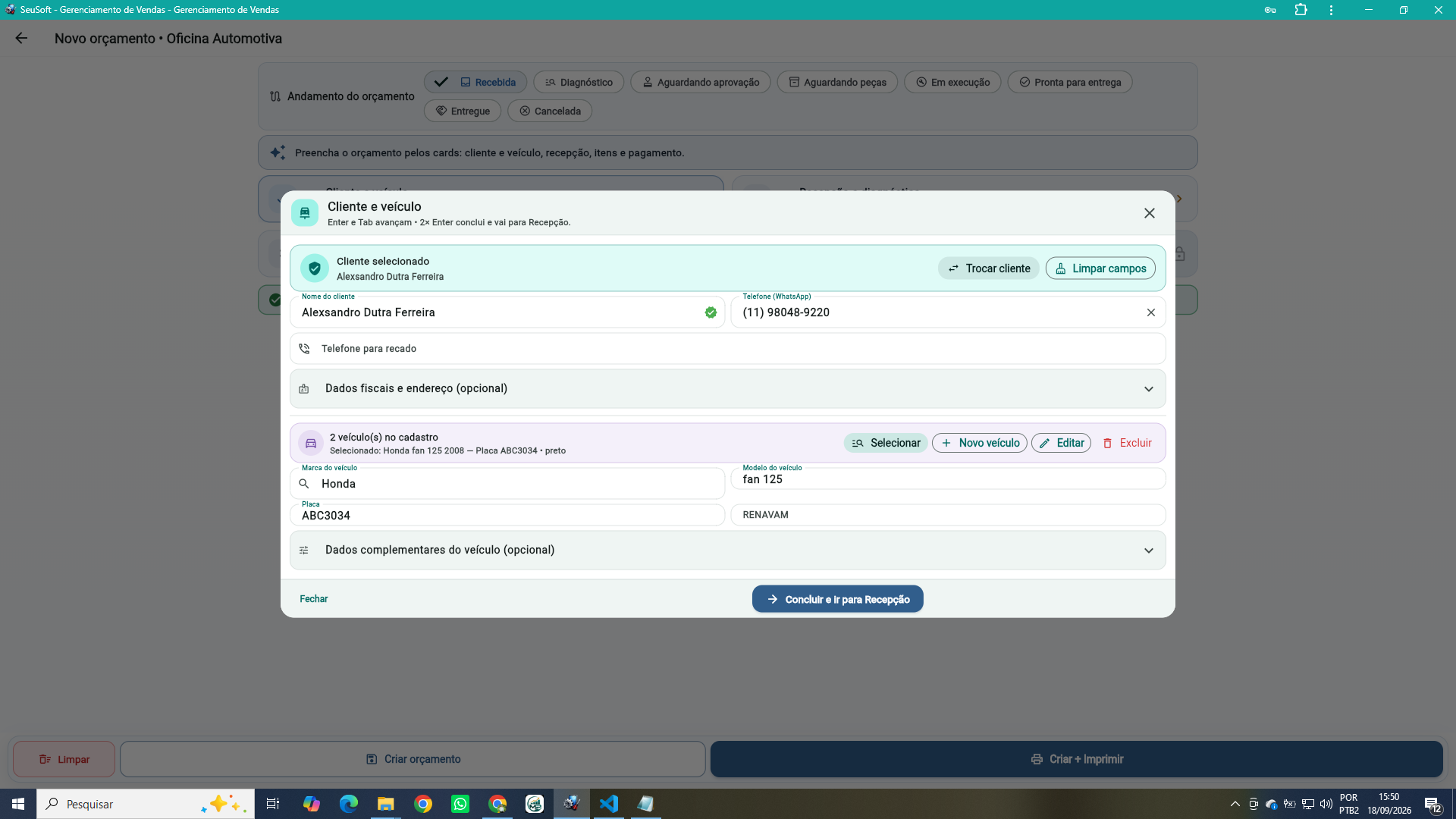
Task: Open File Explorer from taskbar
Action: click(x=386, y=804)
